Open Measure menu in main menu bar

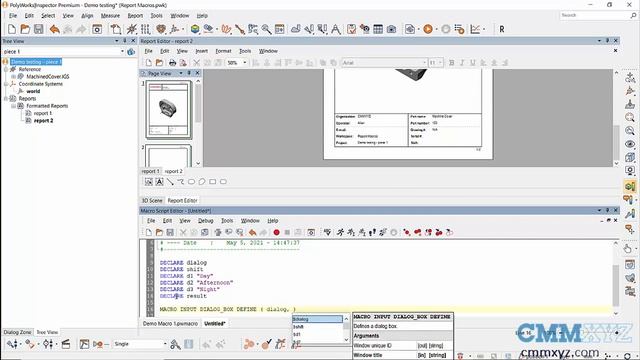point(110,16)
